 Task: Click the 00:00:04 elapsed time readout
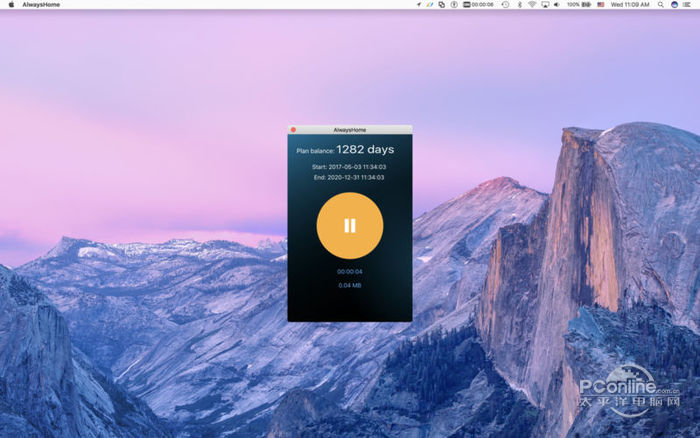pyautogui.click(x=350, y=271)
